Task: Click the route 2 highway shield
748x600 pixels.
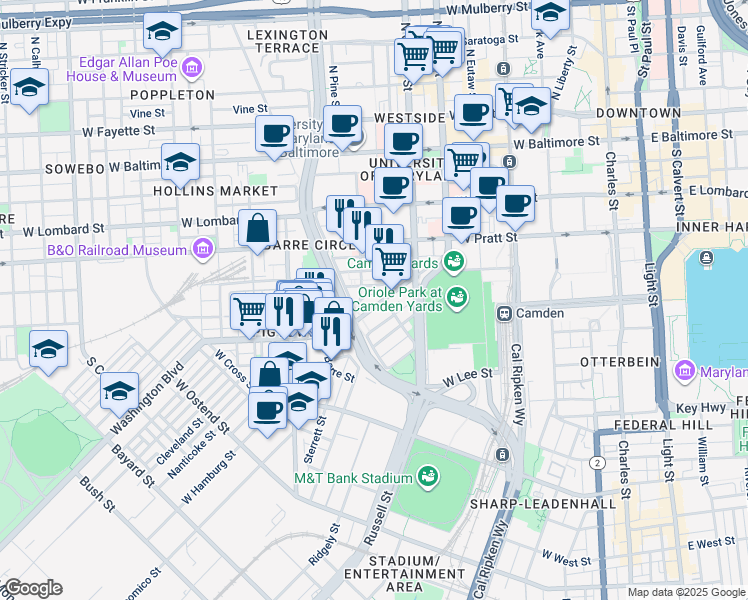Action: 597,463
